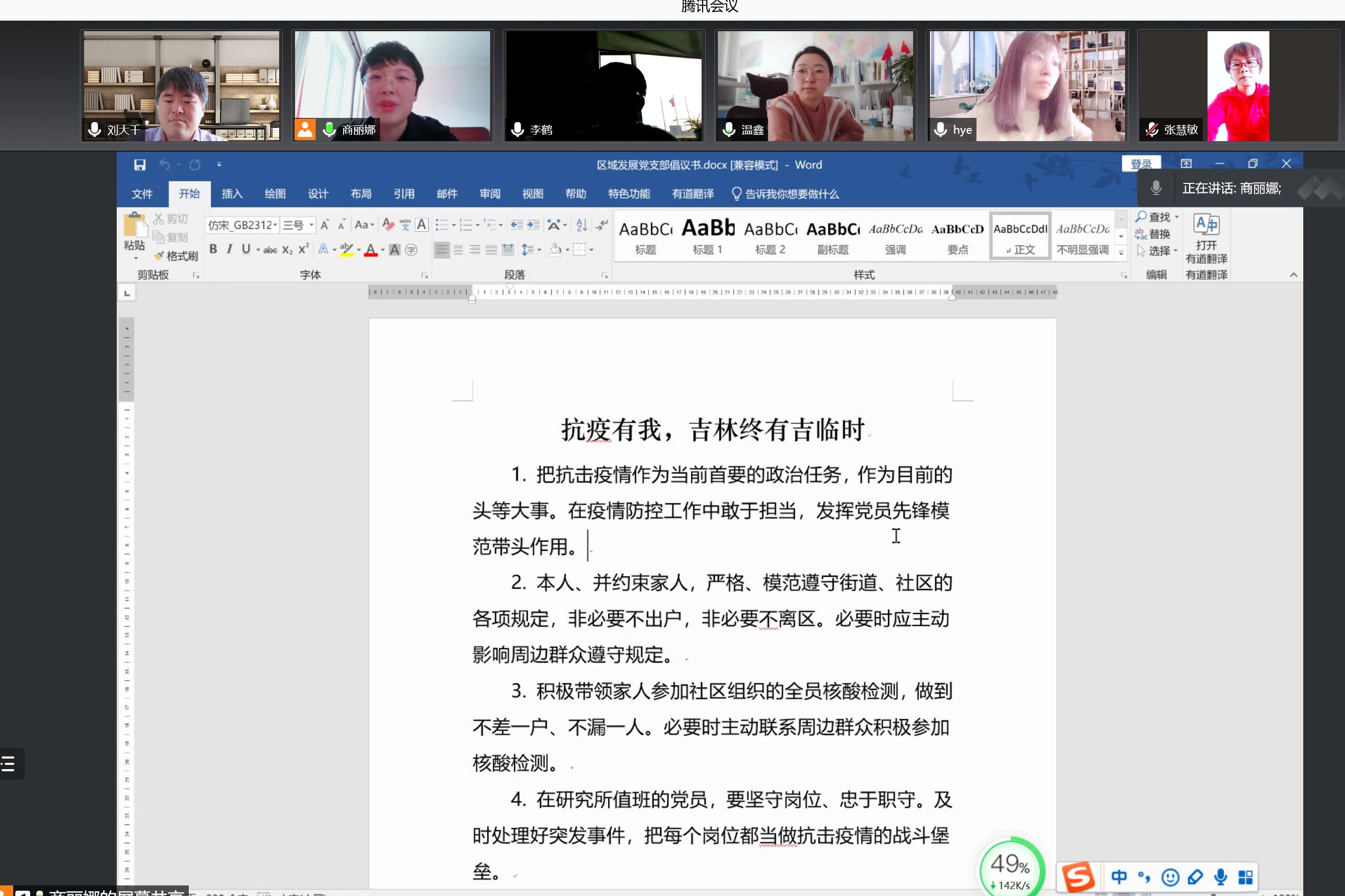Expand the line spacing dropdown
The height and width of the screenshot is (896, 1345).
click(x=539, y=250)
